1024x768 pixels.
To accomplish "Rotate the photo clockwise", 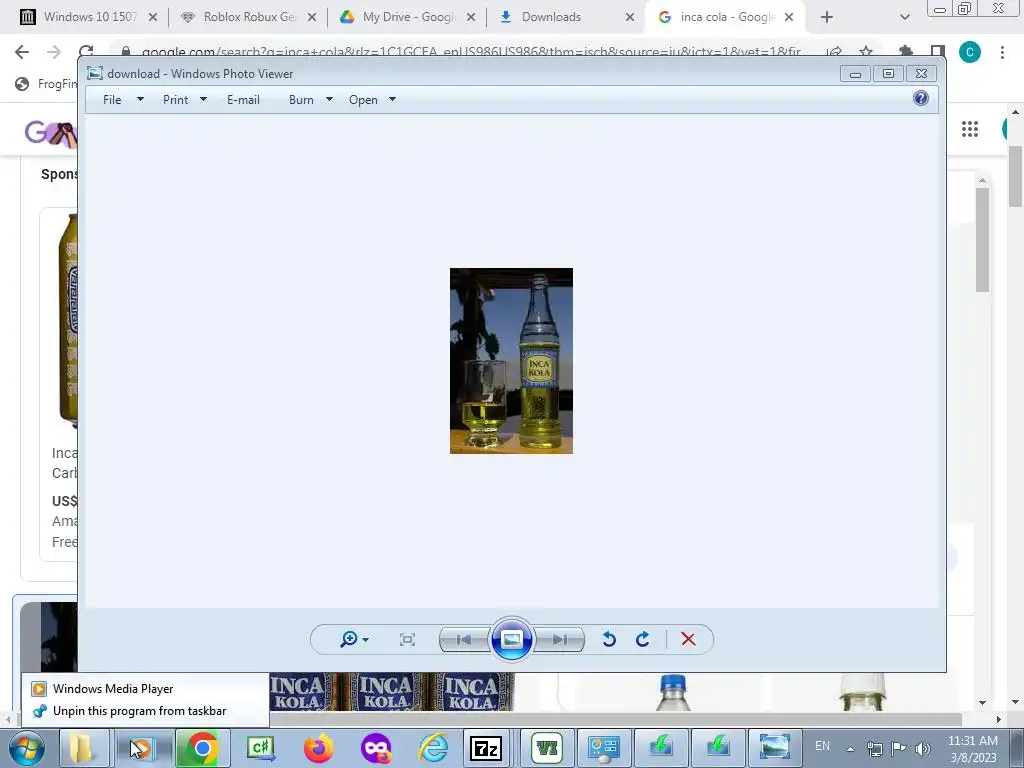I will 643,639.
